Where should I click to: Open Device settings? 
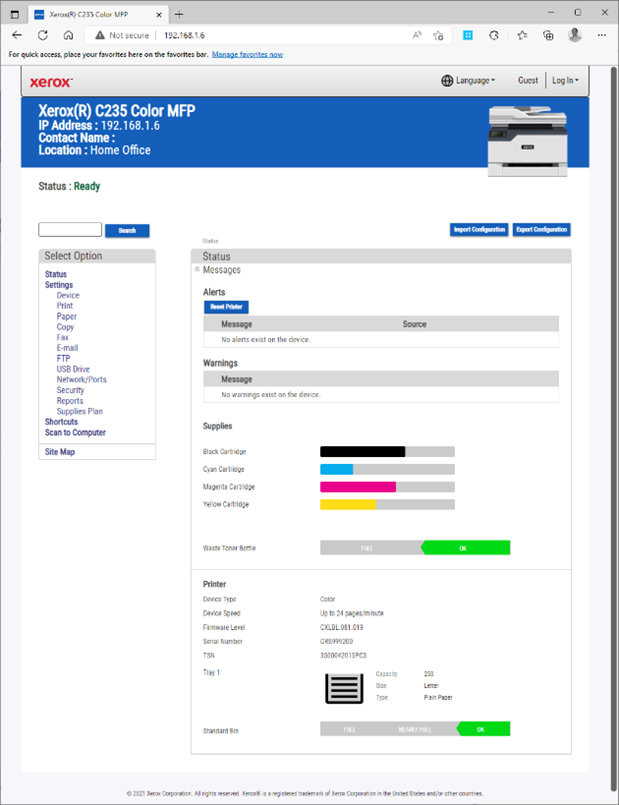click(x=68, y=295)
